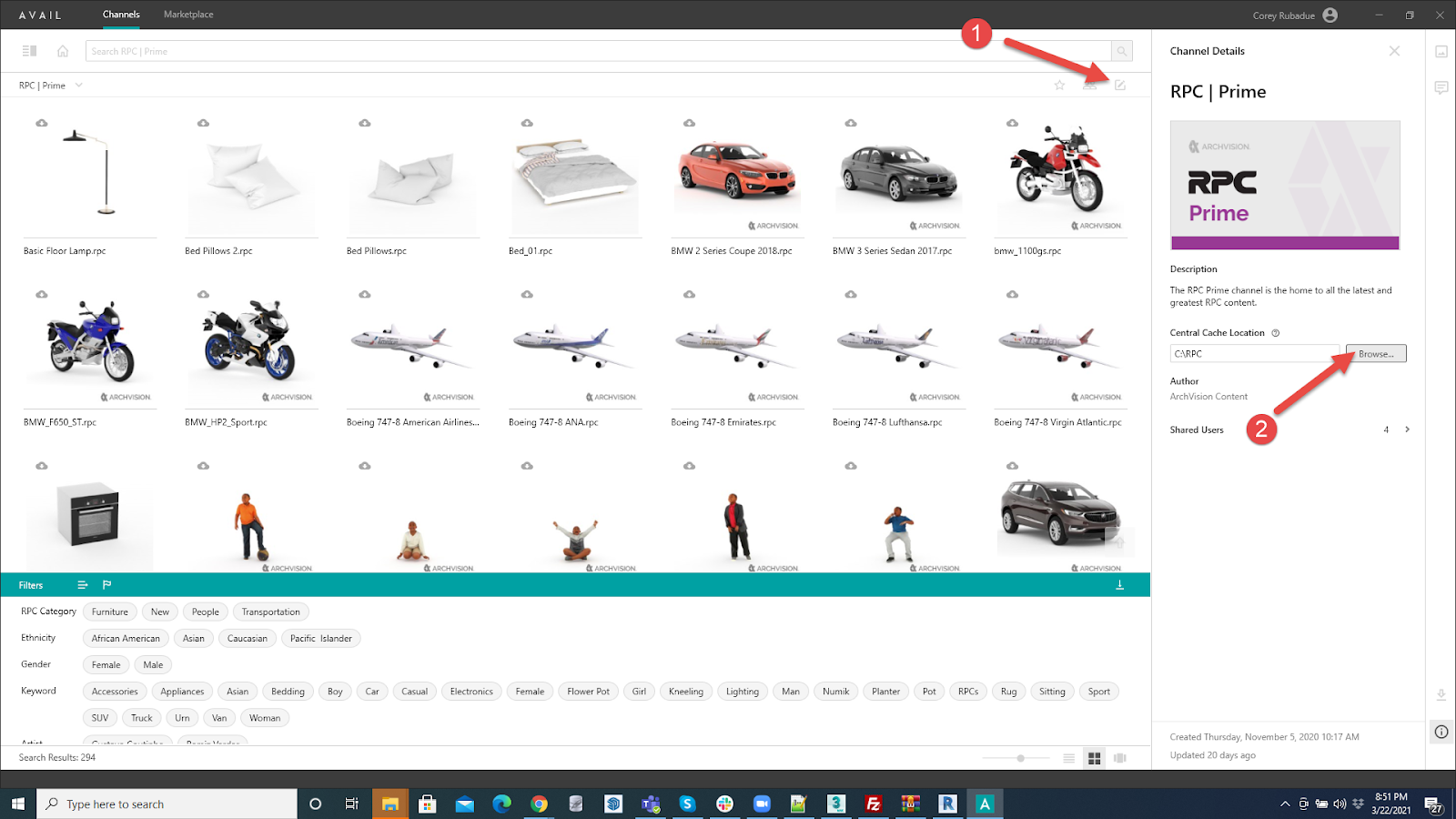Open the info details icon
The width and height of the screenshot is (1456, 819).
click(x=1441, y=732)
